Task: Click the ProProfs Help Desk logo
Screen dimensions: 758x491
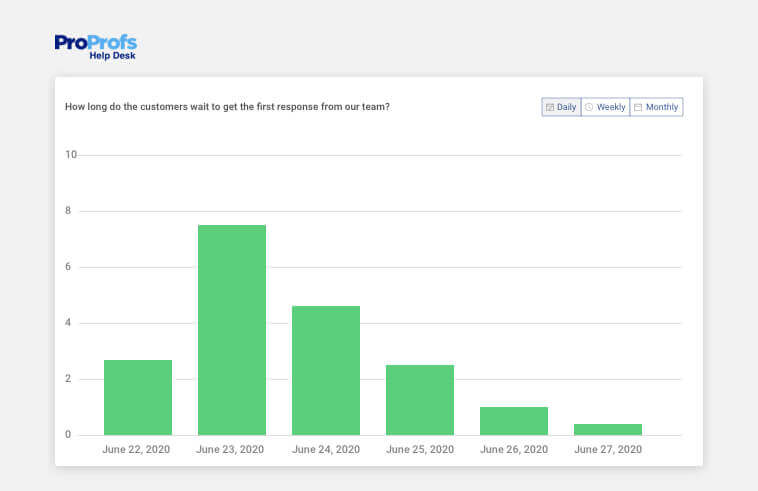Action: click(x=95, y=46)
